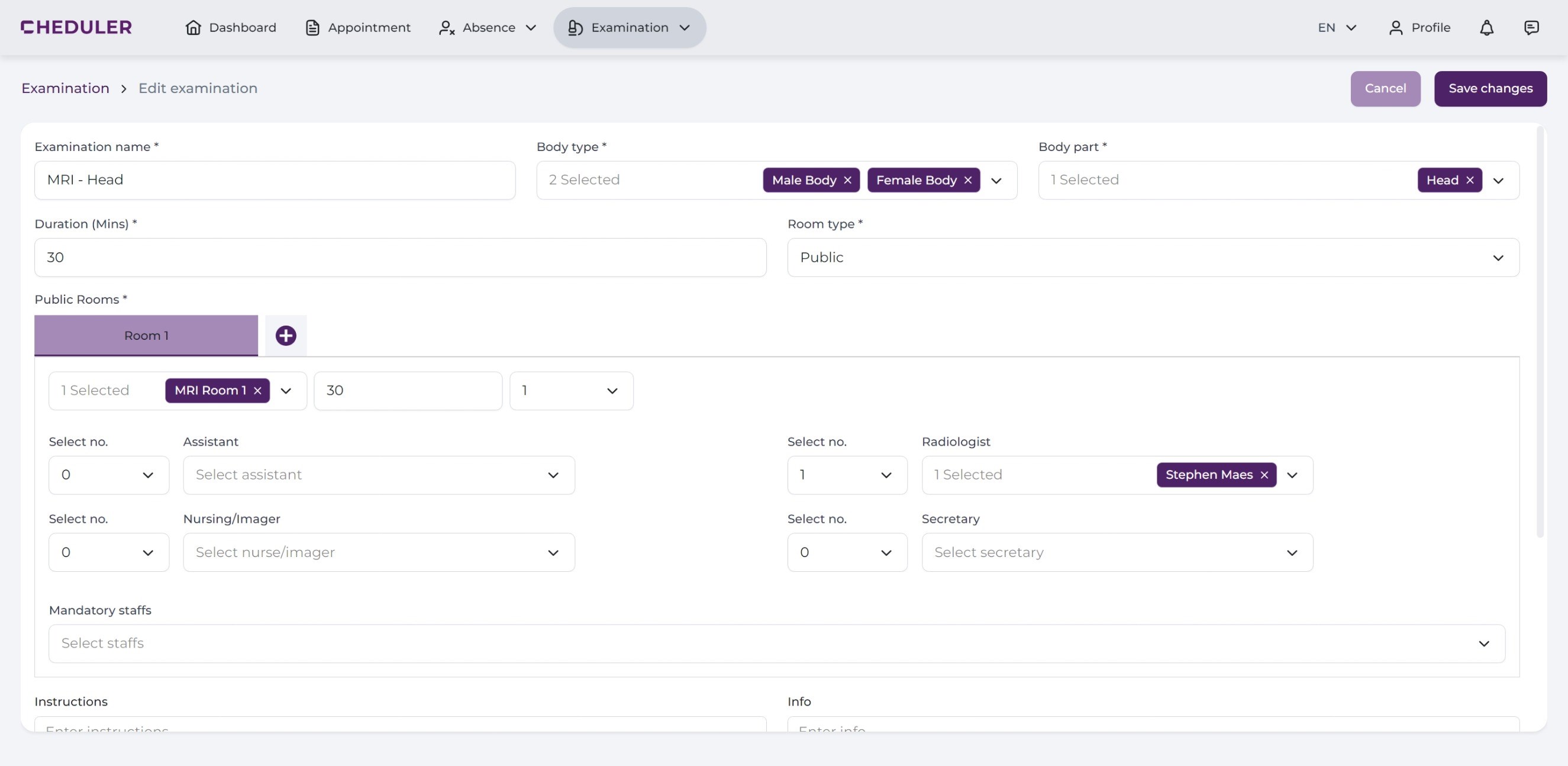Remove the Male Body tag

tap(847, 180)
